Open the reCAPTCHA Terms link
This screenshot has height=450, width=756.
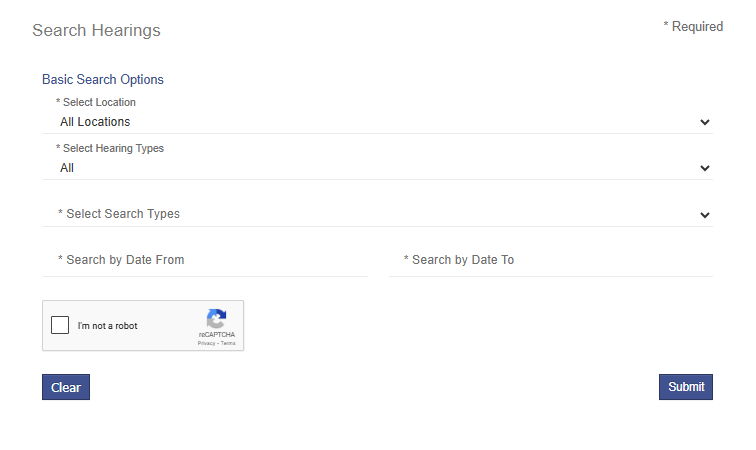pyautogui.click(x=228, y=343)
